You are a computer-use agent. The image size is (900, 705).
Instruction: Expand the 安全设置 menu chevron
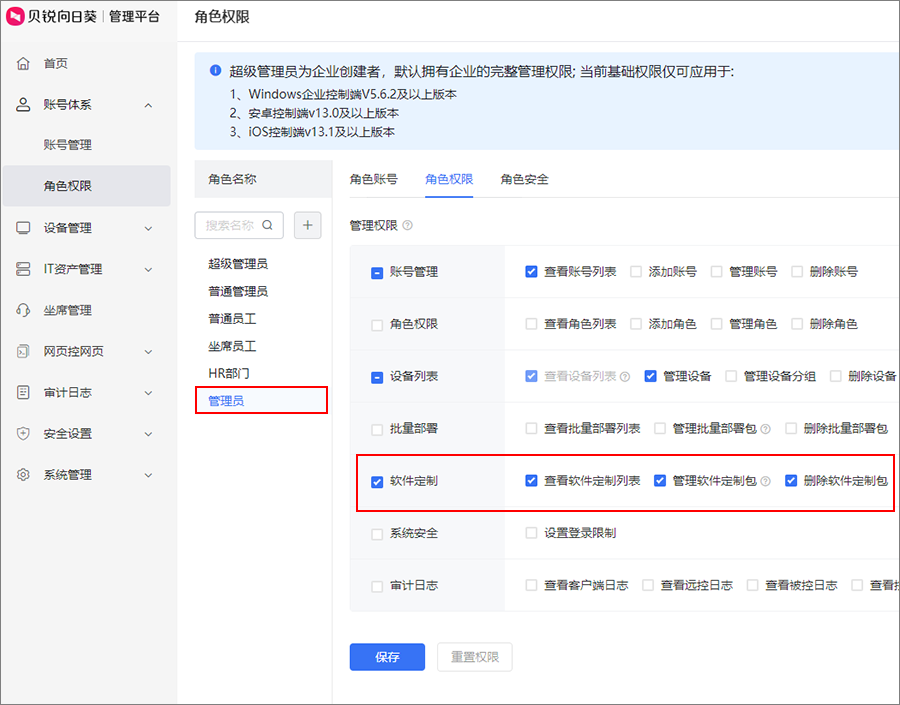(x=148, y=434)
